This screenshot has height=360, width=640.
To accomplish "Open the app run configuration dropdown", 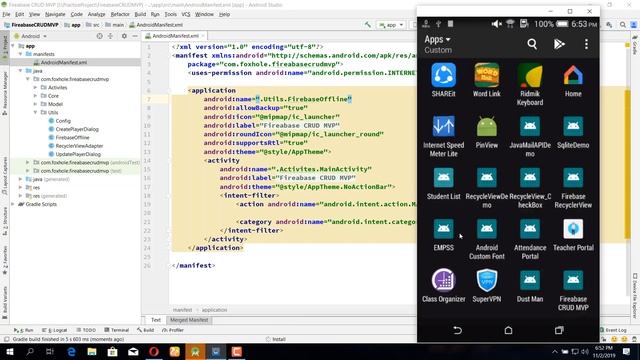I will pos(391,25).
